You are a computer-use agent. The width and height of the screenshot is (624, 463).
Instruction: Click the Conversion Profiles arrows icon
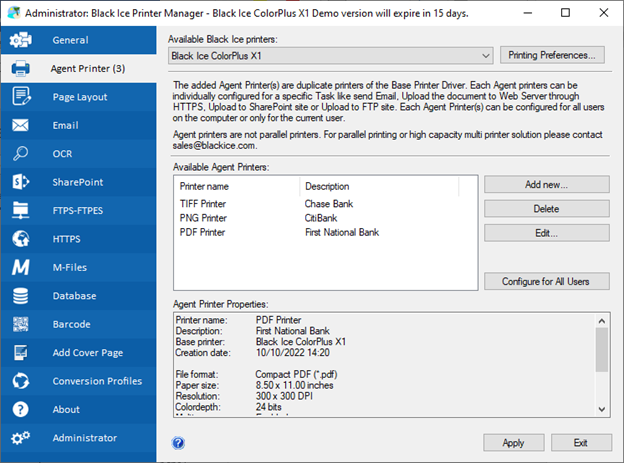20,381
